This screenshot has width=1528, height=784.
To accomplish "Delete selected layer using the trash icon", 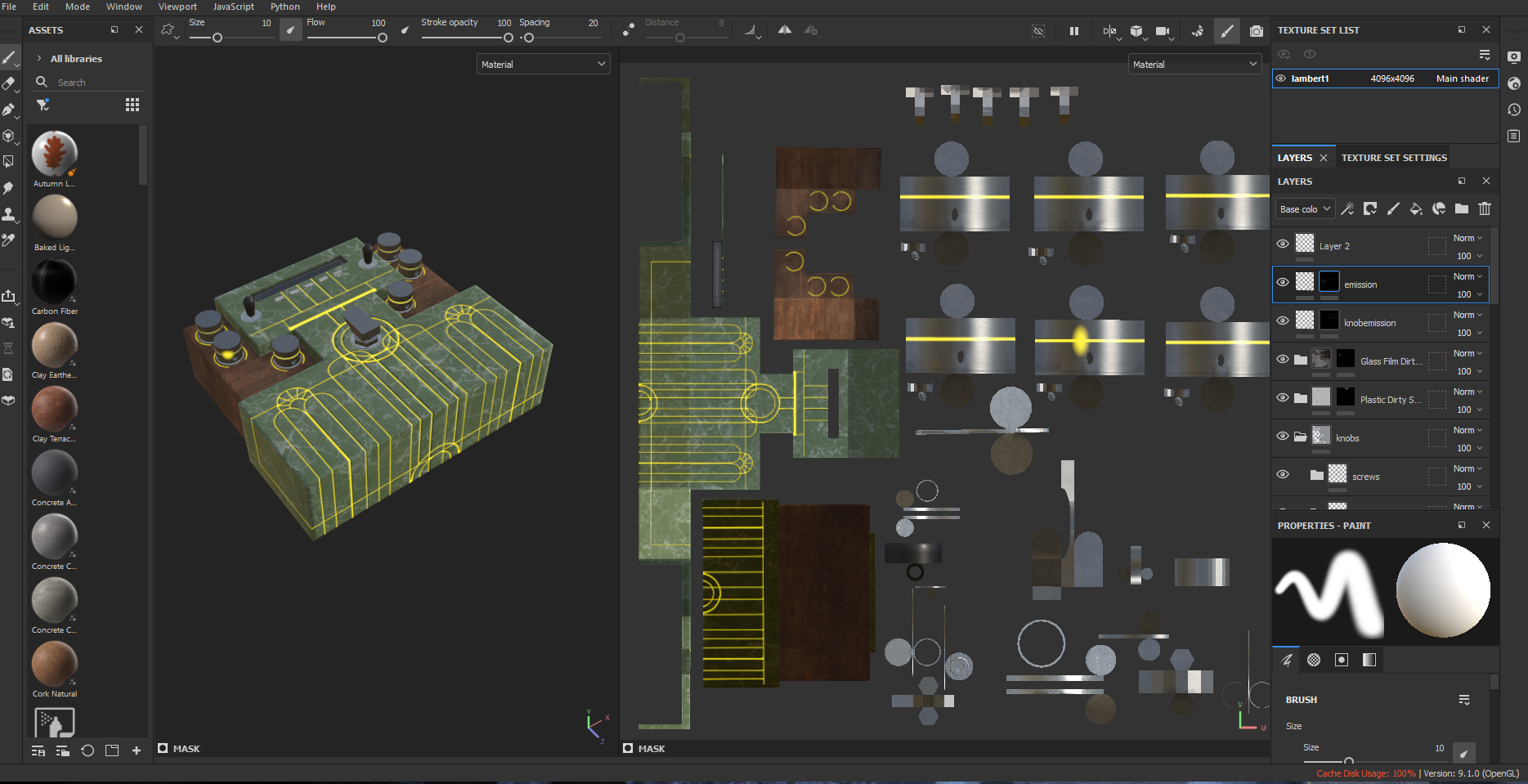I will 1485,209.
